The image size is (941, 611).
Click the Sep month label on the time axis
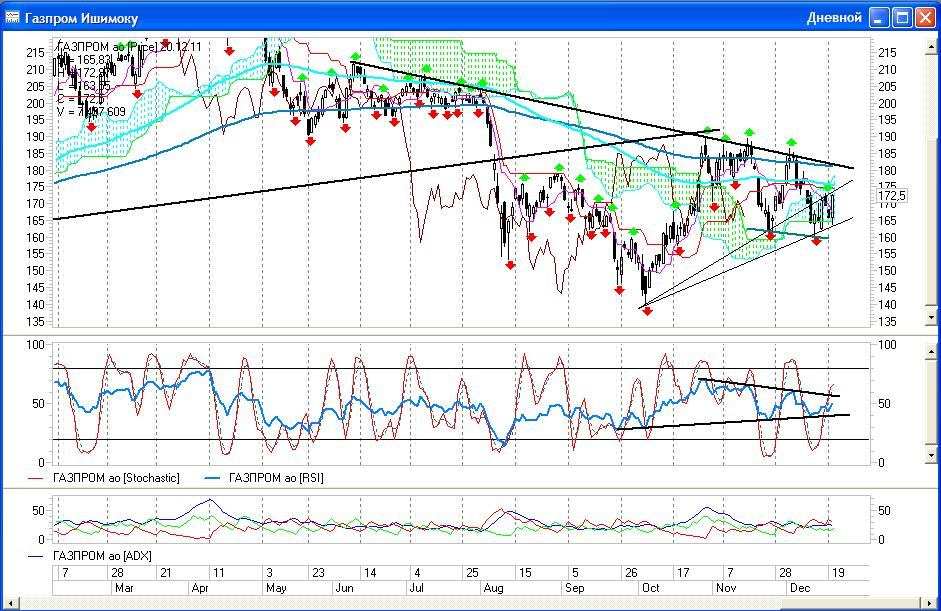point(574,588)
